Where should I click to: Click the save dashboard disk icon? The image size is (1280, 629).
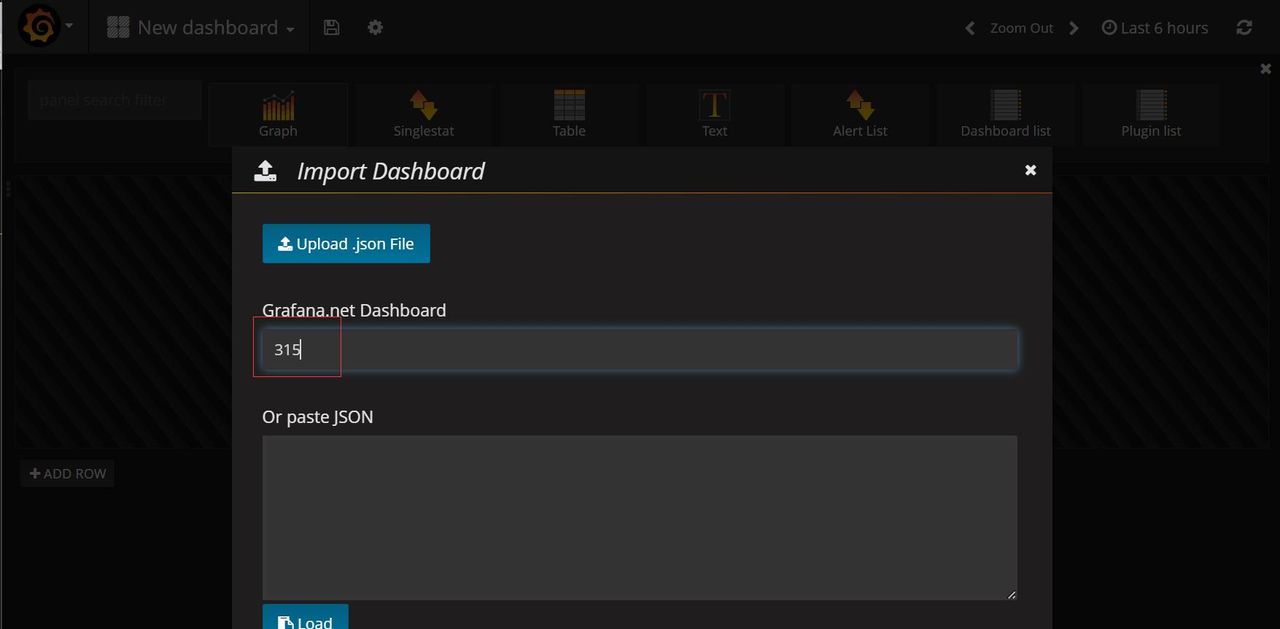(x=332, y=28)
